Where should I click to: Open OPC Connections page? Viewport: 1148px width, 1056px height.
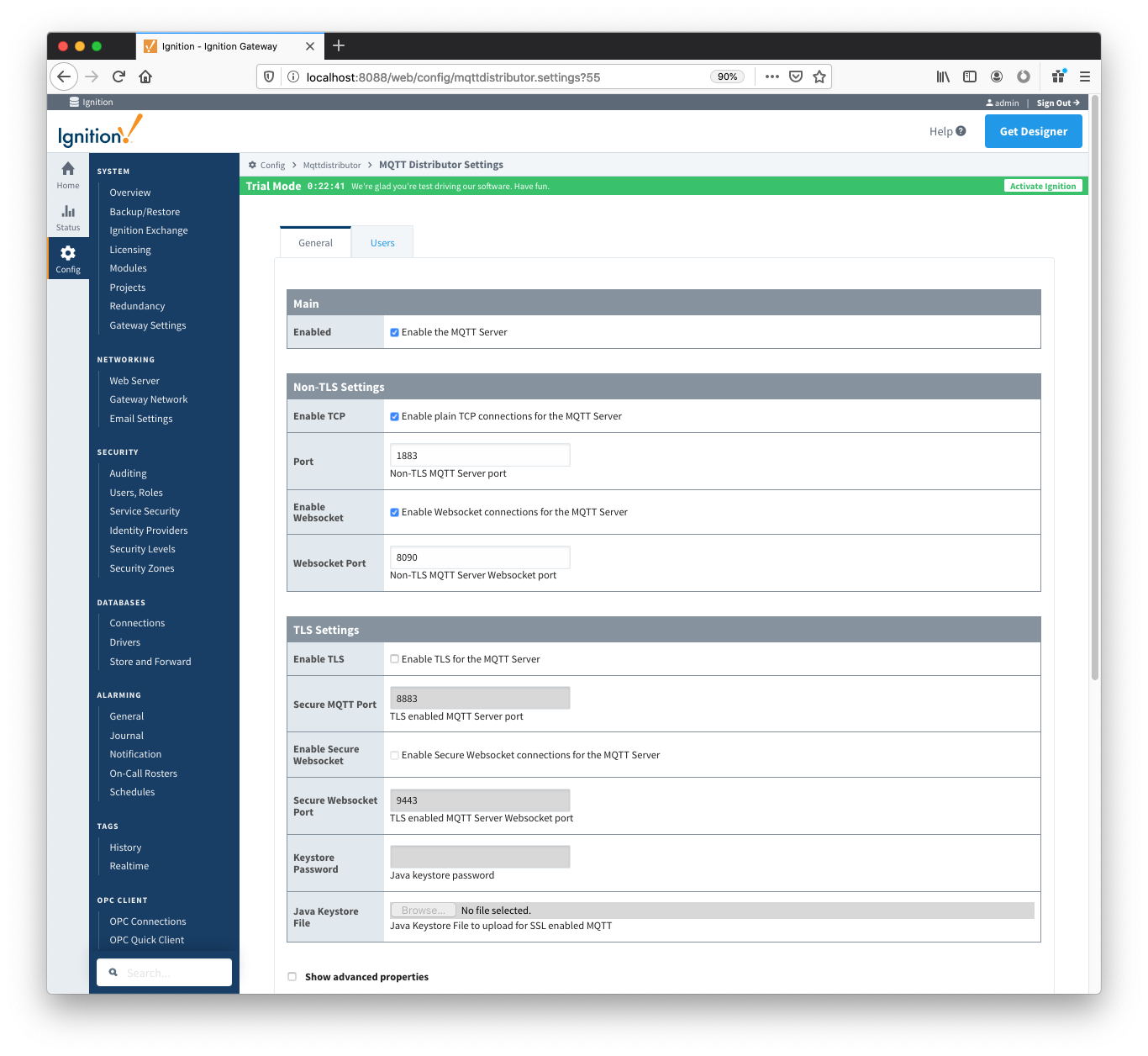148,921
